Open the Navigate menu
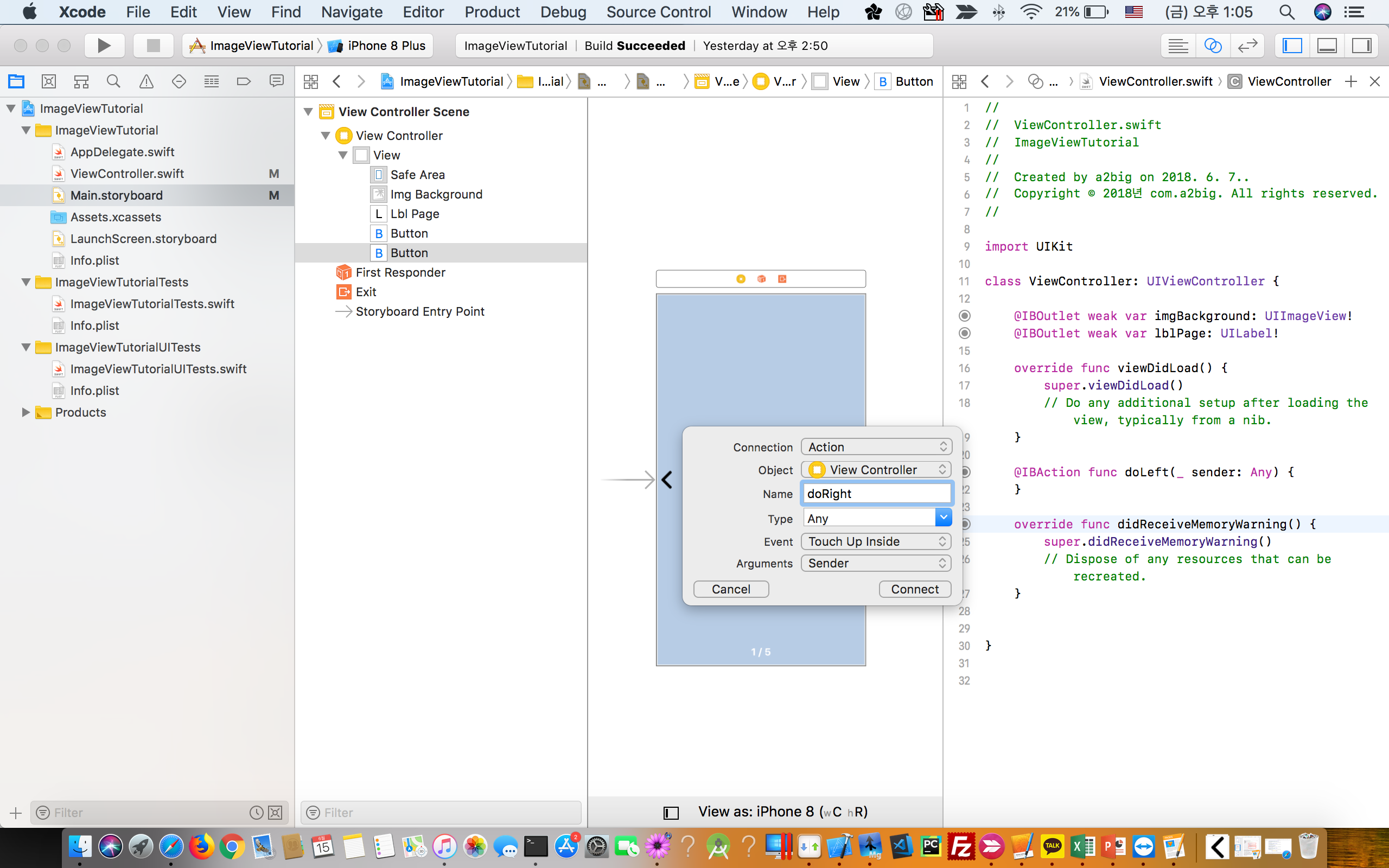The image size is (1389, 868). point(352,11)
